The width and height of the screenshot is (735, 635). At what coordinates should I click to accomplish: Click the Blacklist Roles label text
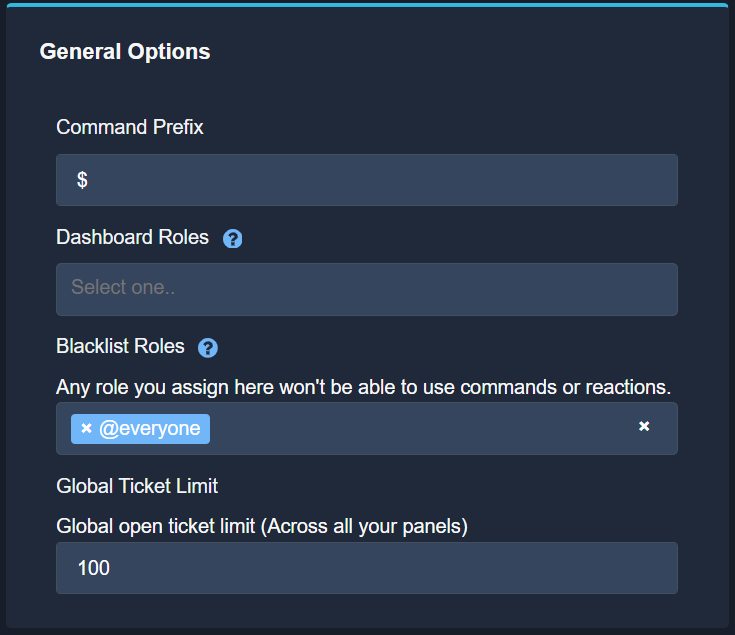click(120, 346)
